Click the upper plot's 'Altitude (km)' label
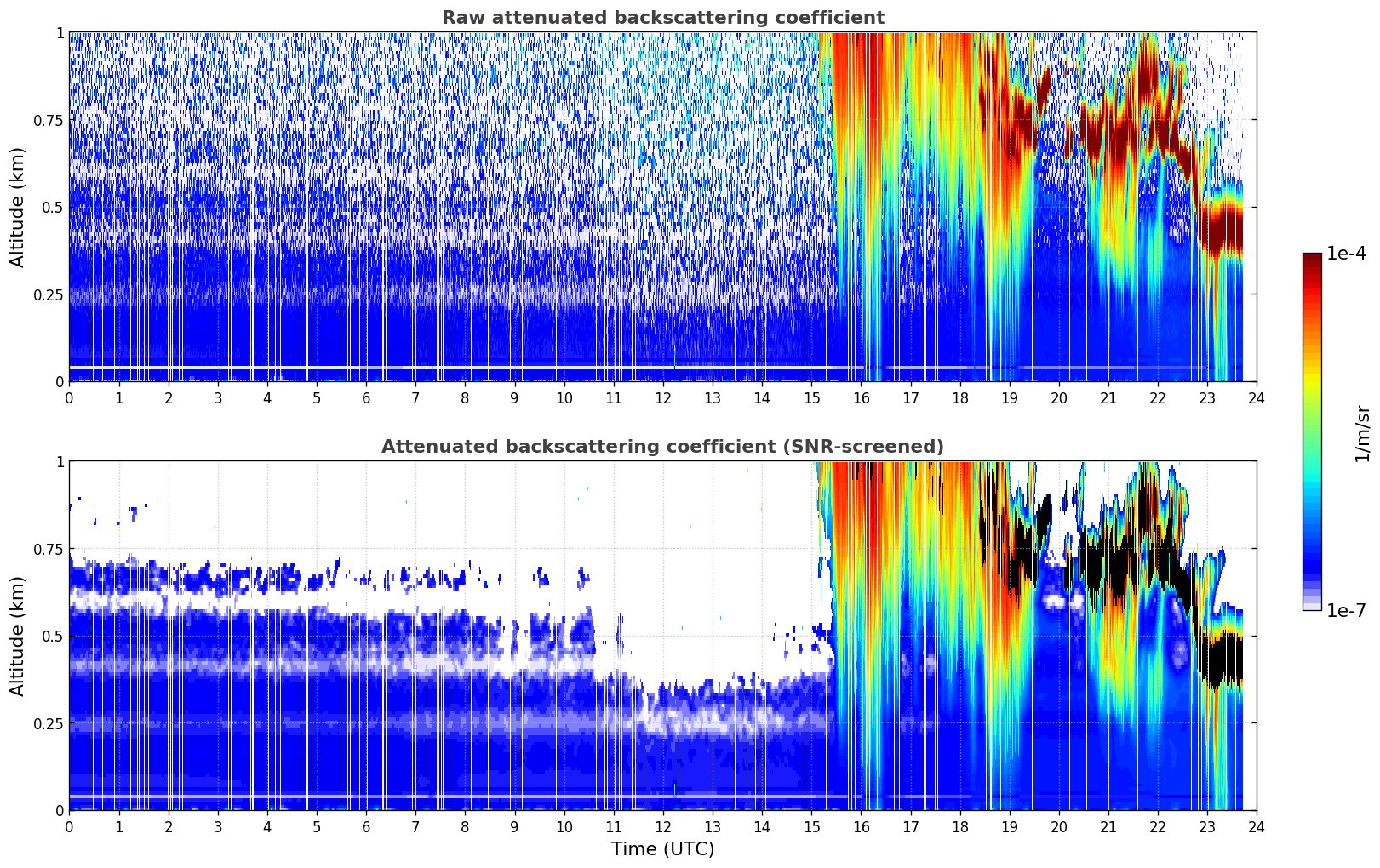Image resolution: width=1380 pixels, height=868 pixels. click(18, 207)
